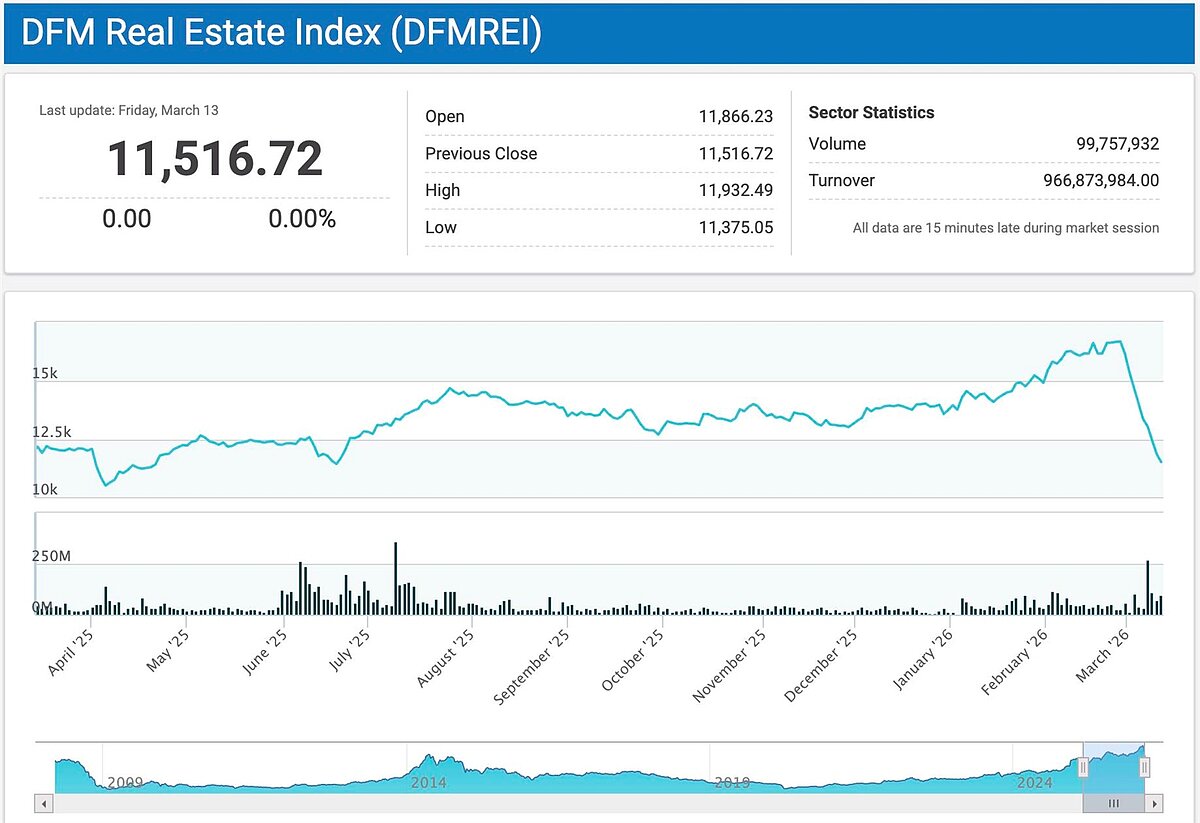Click the 2024 label in the navigator

click(x=1034, y=782)
